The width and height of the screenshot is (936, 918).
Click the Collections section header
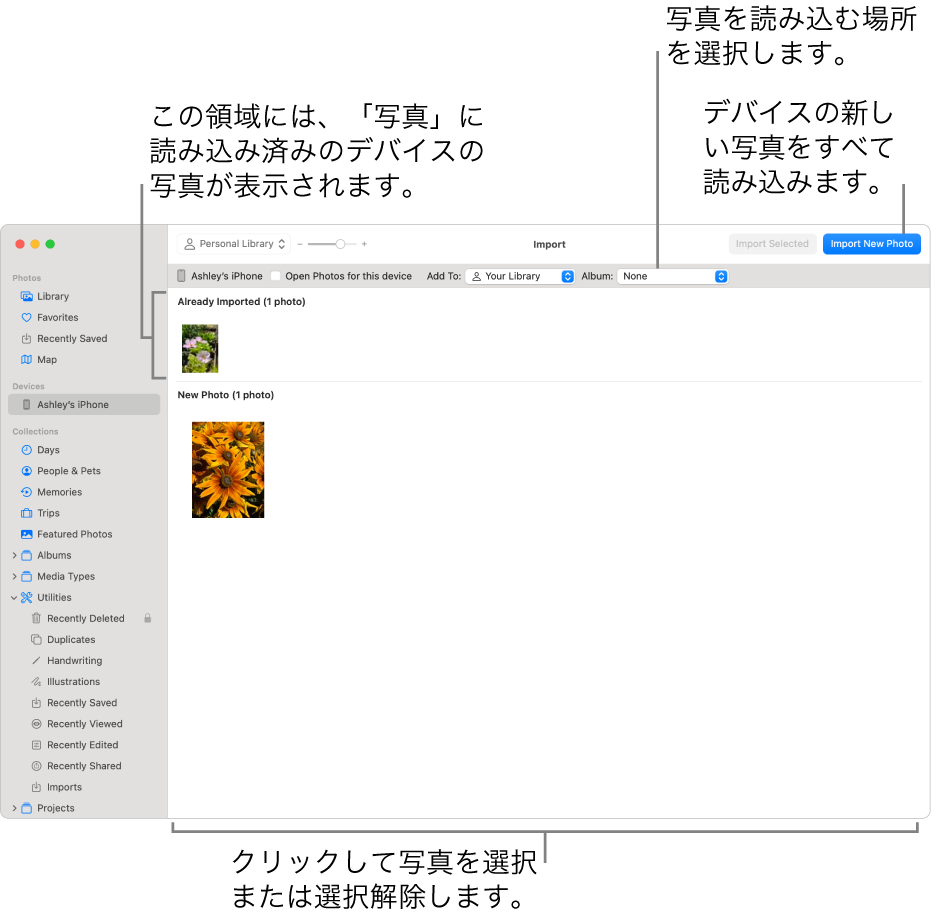click(35, 432)
